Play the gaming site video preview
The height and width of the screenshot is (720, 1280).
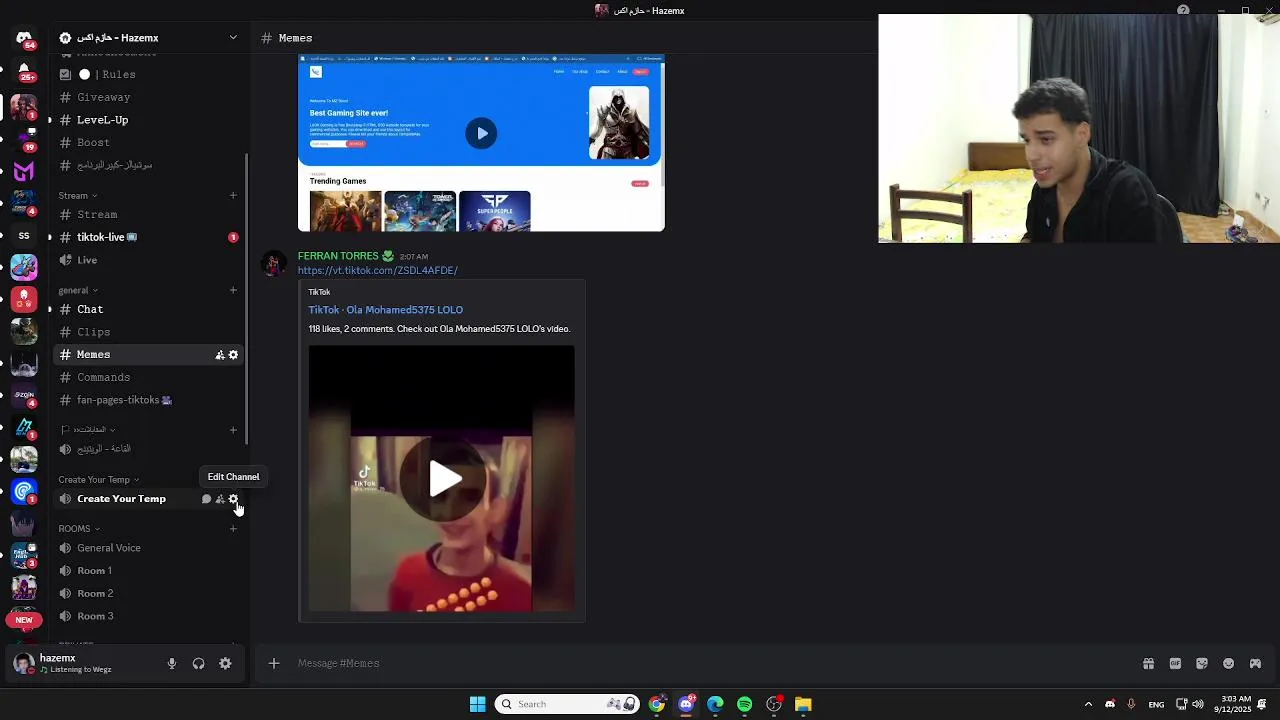tap(481, 133)
